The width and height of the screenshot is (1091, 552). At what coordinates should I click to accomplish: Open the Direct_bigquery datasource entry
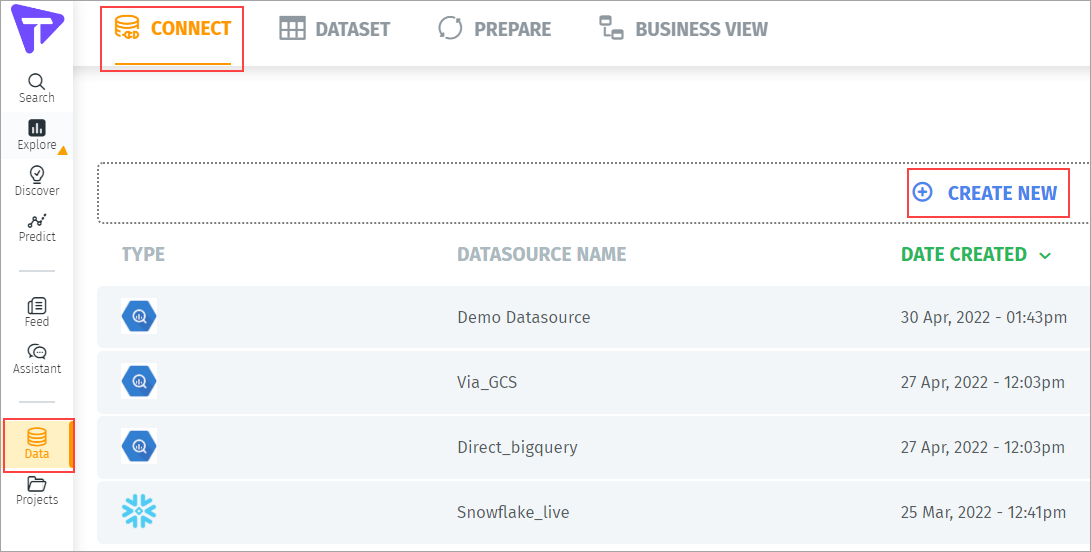[517, 447]
